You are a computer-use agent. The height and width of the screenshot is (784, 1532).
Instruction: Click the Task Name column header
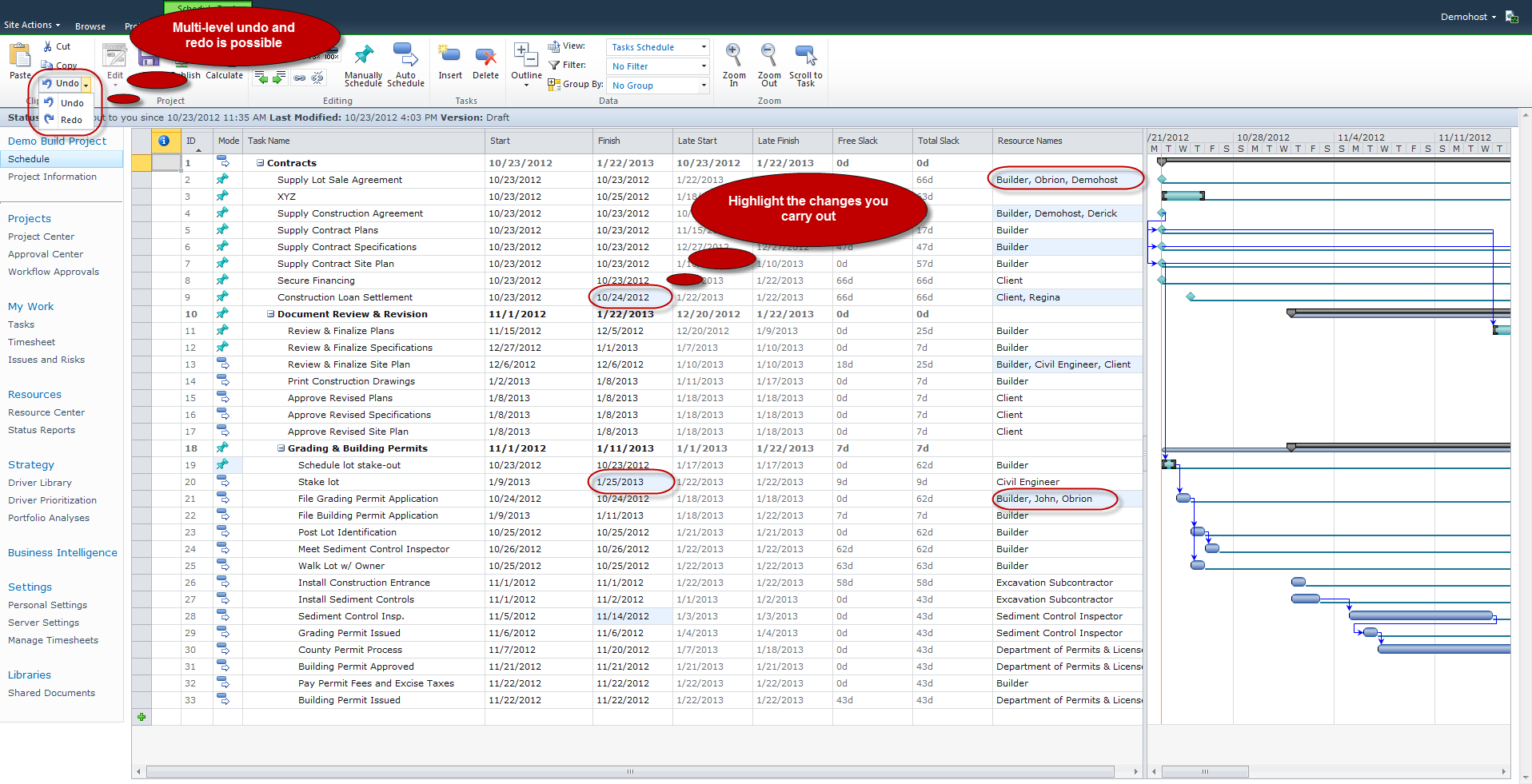[x=364, y=141]
